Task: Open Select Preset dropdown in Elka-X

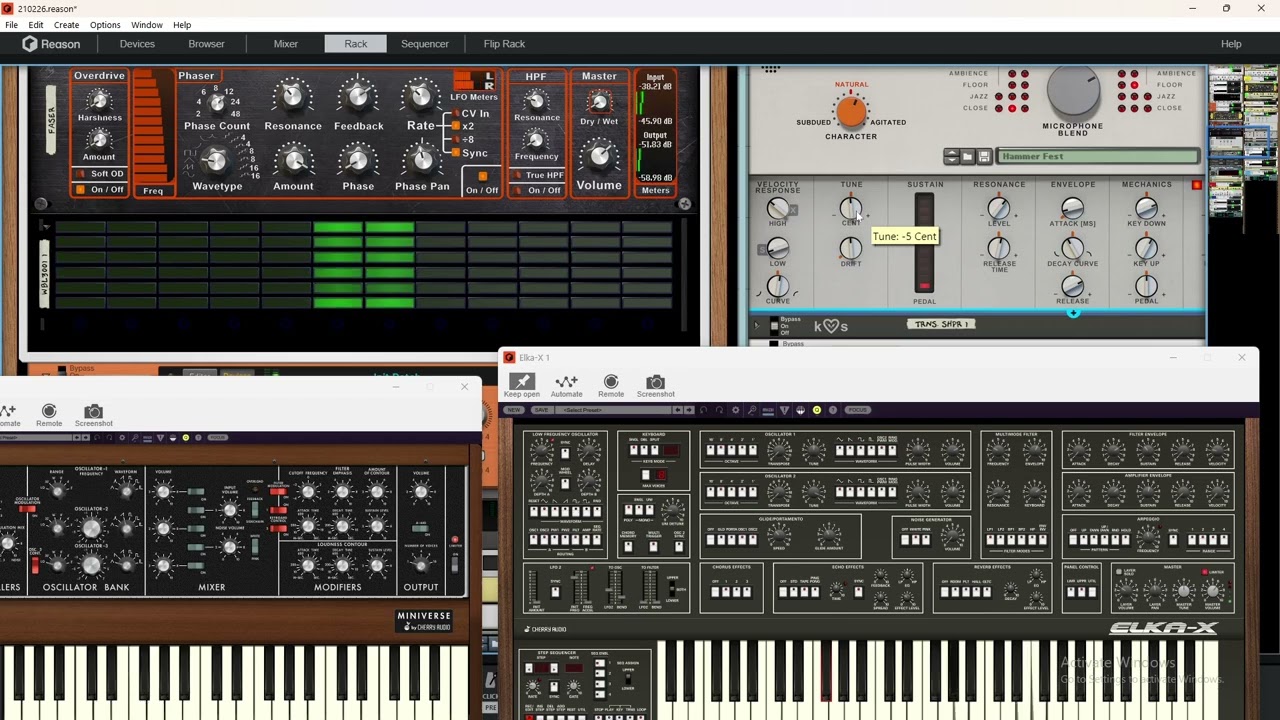Action: coord(612,410)
